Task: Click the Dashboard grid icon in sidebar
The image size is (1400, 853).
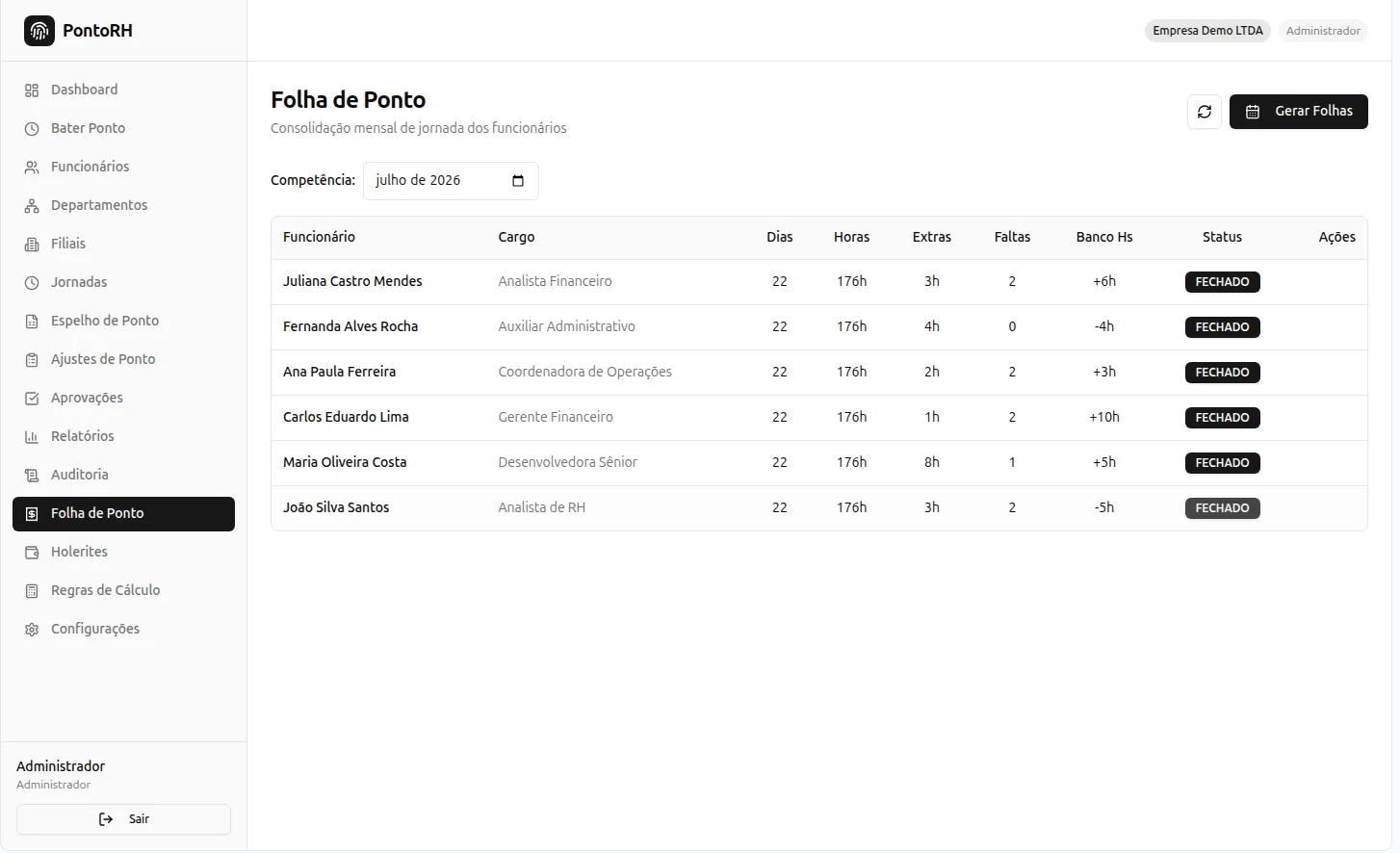Action: pos(32,90)
